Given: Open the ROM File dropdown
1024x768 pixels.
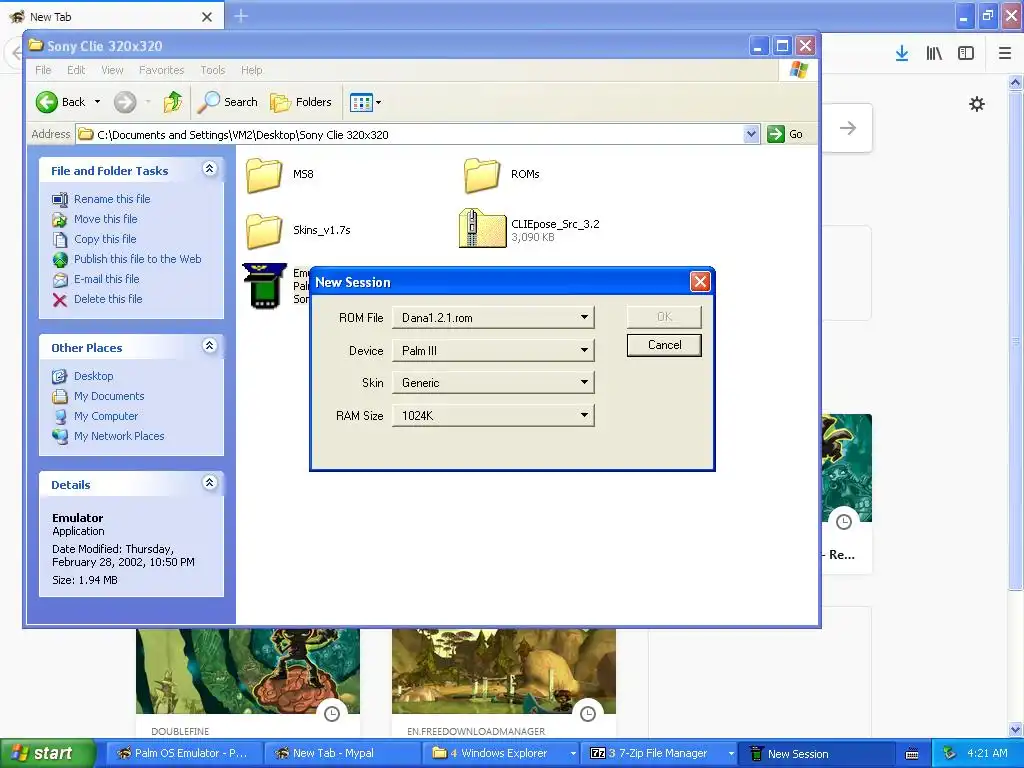Looking at the screenshot, I should (493, 317).
